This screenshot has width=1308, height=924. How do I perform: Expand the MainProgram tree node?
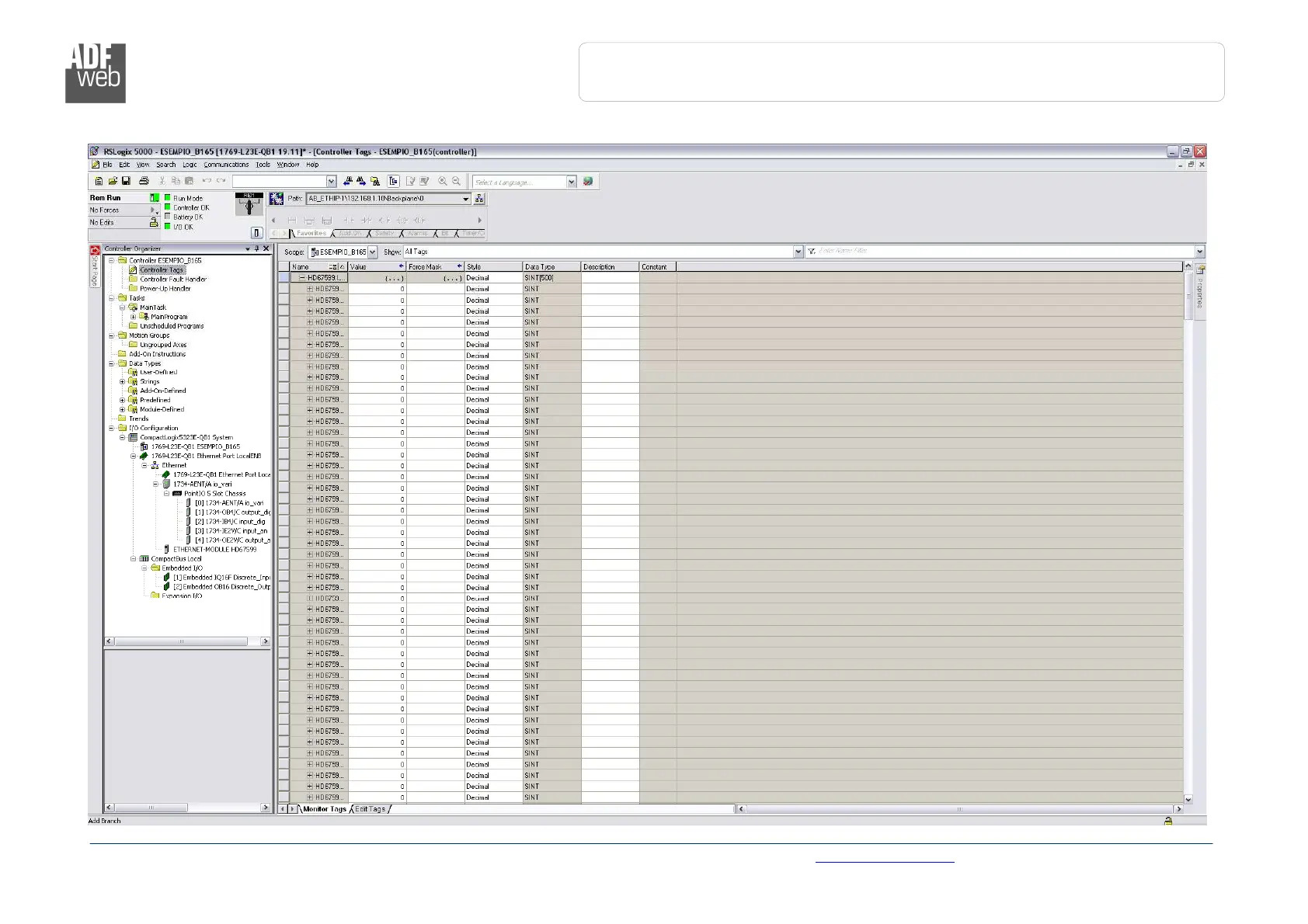tap(133, 317)
